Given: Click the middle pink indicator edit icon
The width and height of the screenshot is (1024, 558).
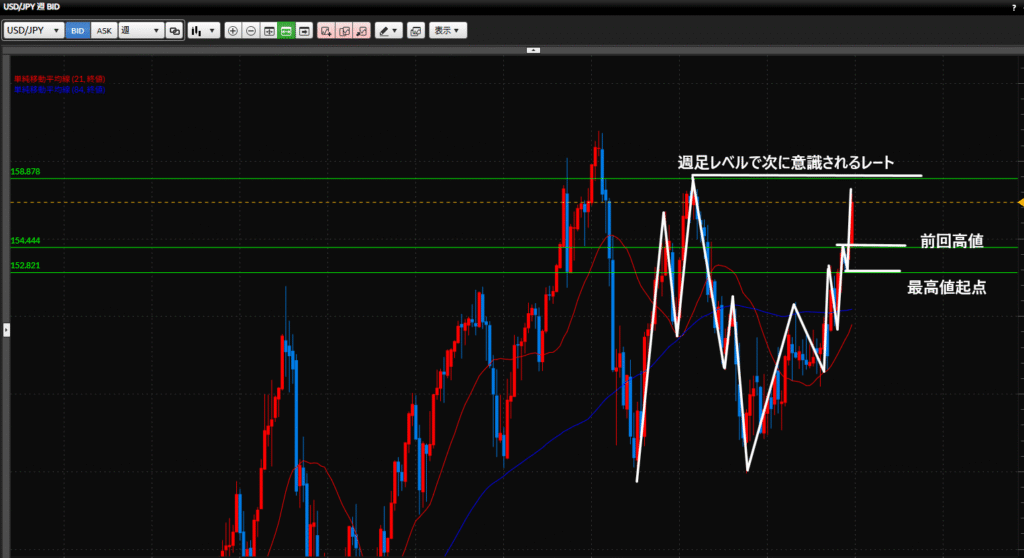Looking at the screenshot, I should (x=343, y=31).
